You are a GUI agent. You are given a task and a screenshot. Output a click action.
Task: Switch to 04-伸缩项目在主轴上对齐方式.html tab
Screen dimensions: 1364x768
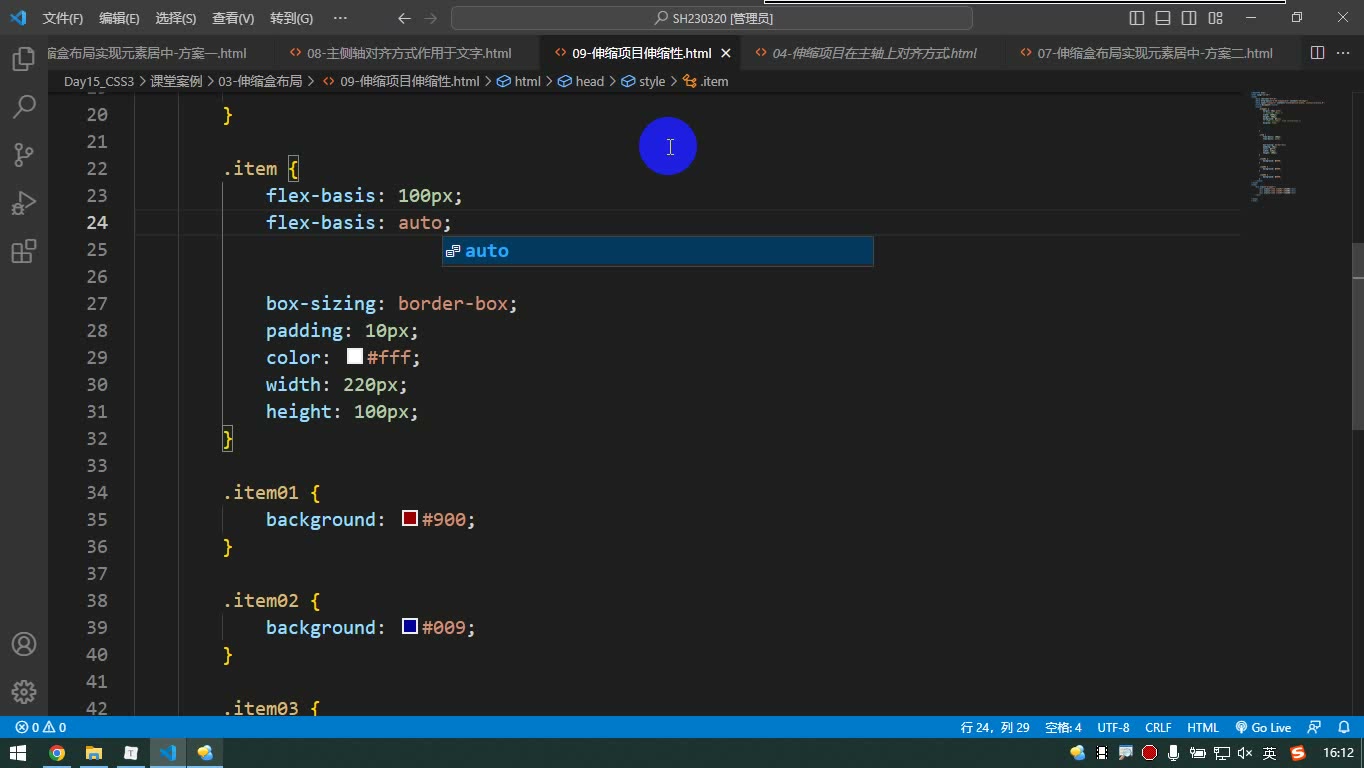coord(873,53)
